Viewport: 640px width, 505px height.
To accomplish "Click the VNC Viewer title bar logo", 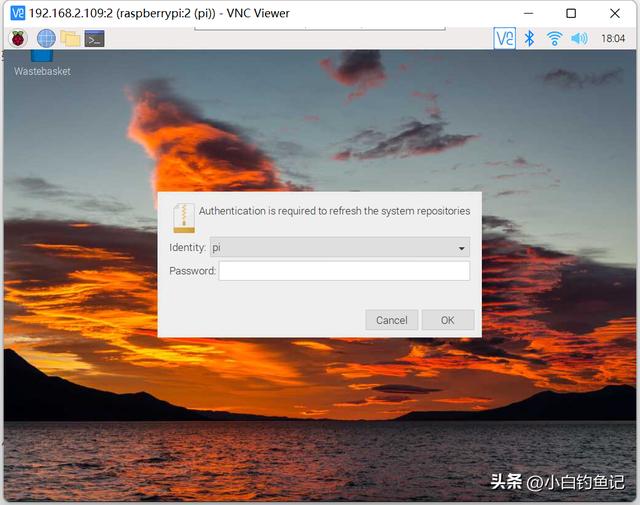I will tap(18, 13).
